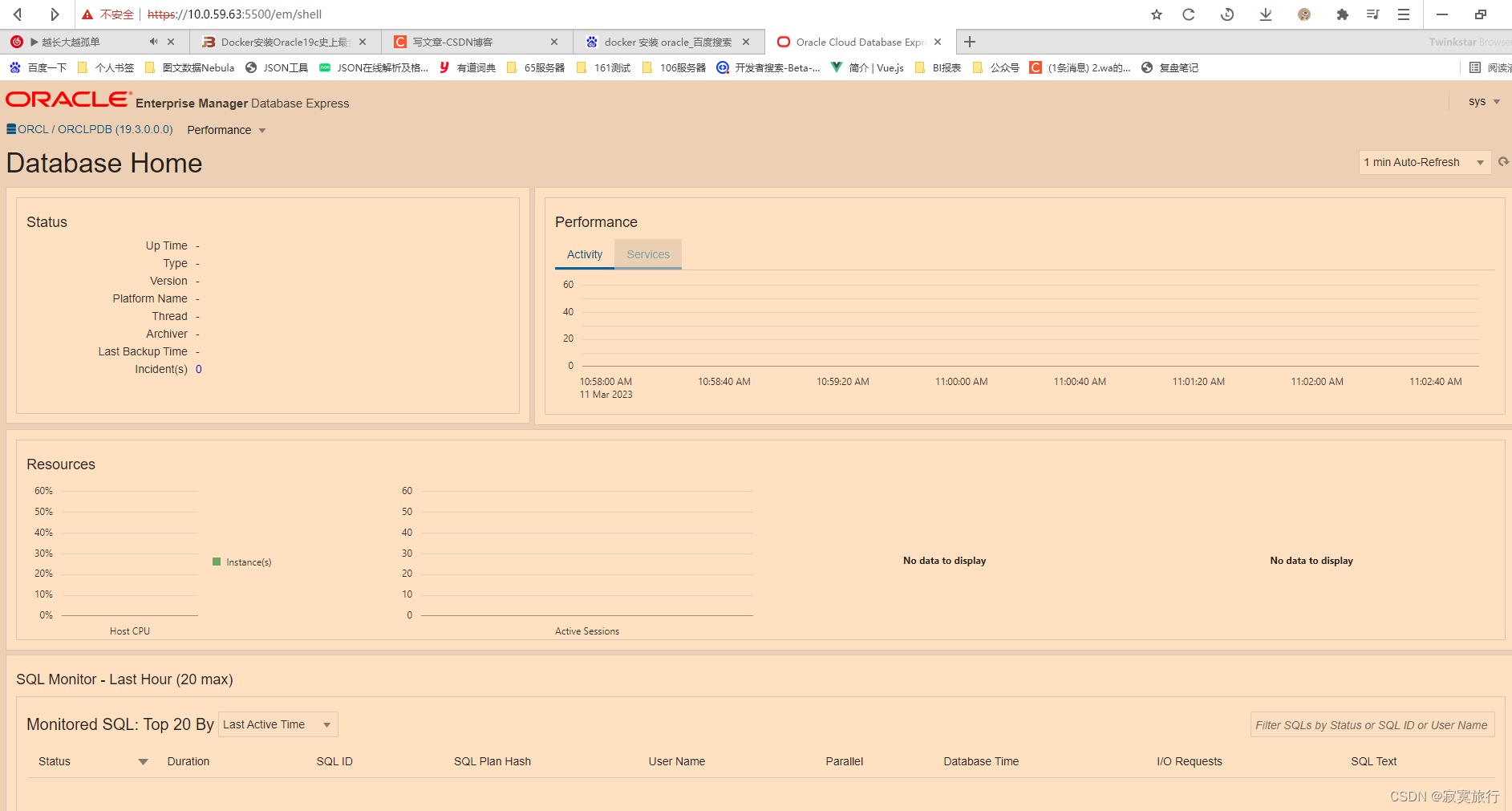Open the 个人书签 bookmark folder
1512x811 pixels.
tap(106, 67)
